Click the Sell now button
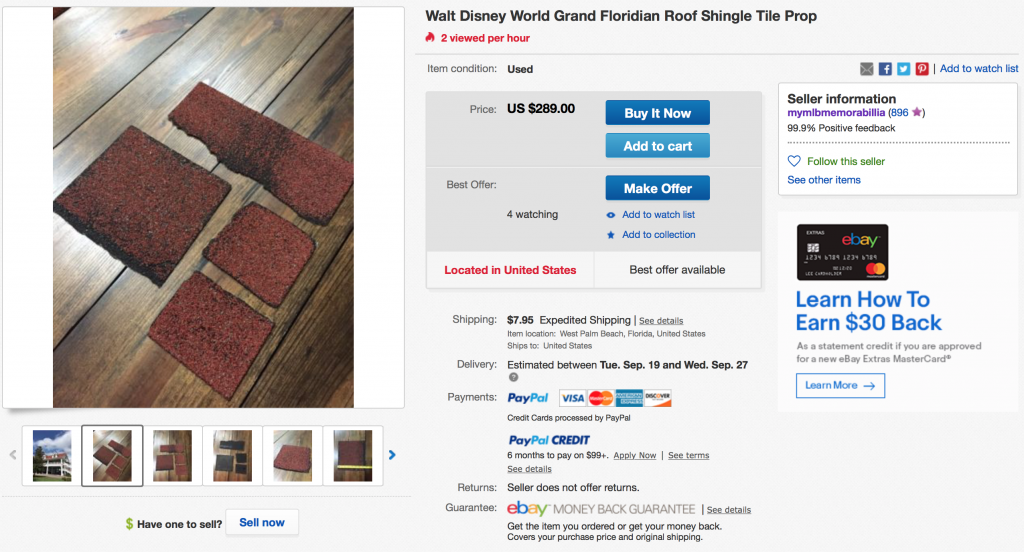Screen dimensions: 1024x552 coord(262,523)
